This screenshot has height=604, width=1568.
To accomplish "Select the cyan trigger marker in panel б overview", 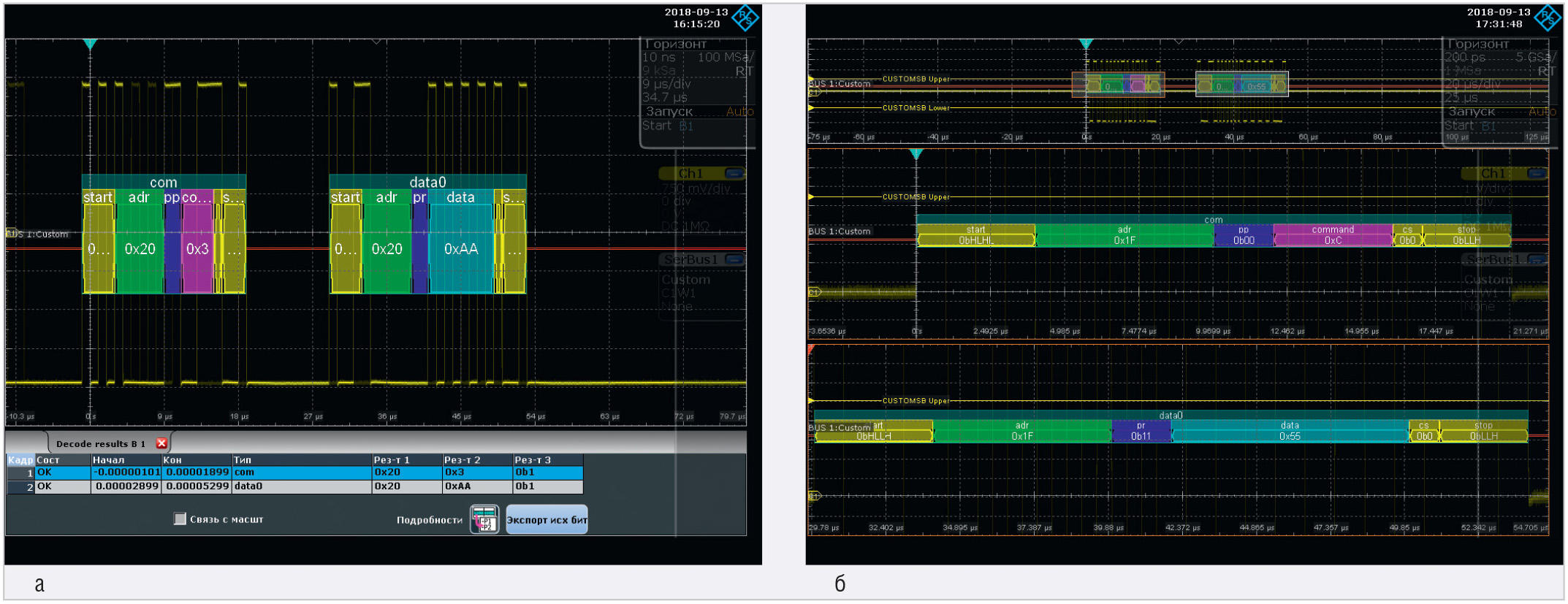I will pyautogui.click(x=1086, y=45).
